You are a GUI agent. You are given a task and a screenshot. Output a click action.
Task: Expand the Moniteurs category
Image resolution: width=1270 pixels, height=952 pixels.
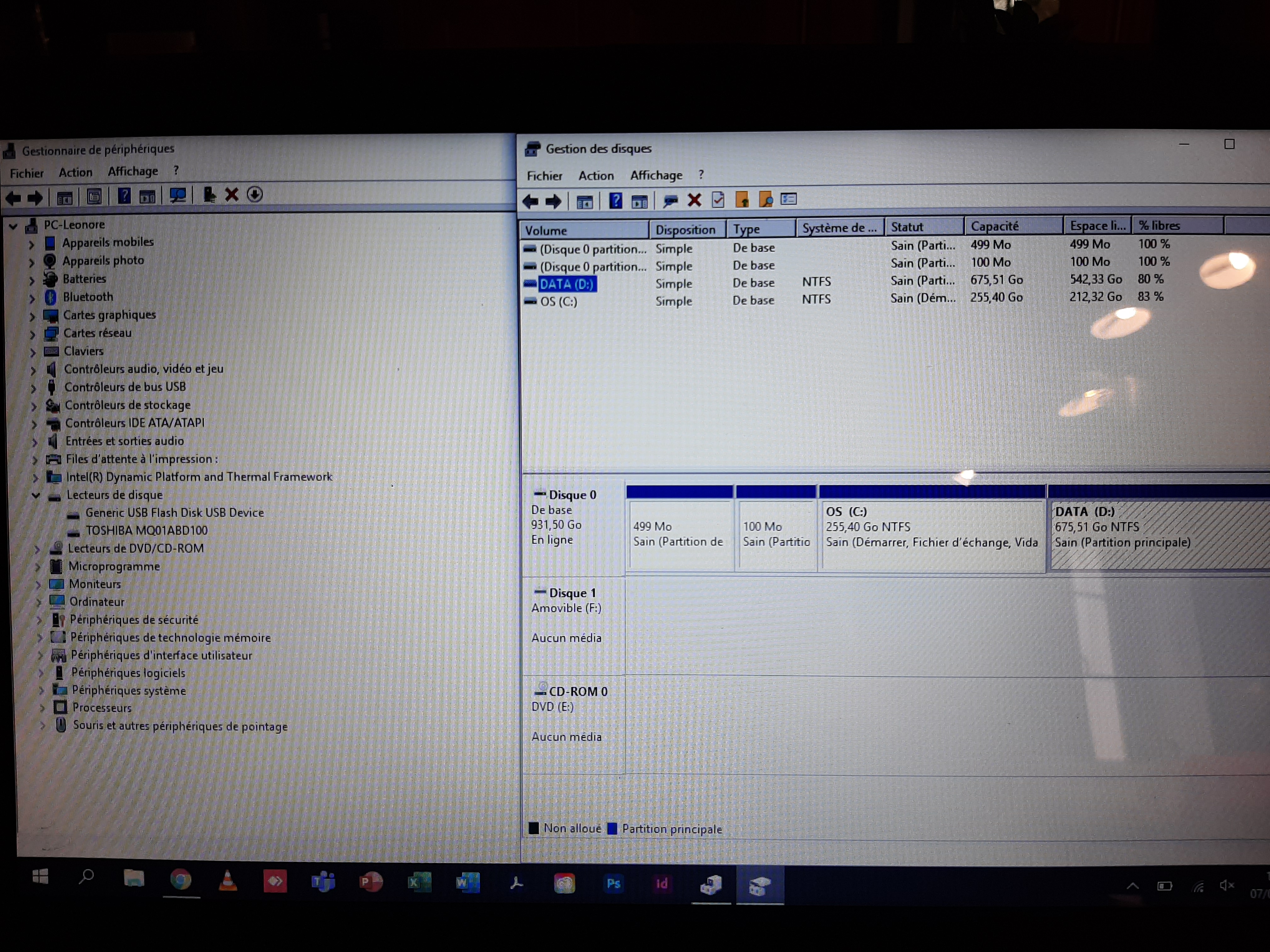pos(38,585)
